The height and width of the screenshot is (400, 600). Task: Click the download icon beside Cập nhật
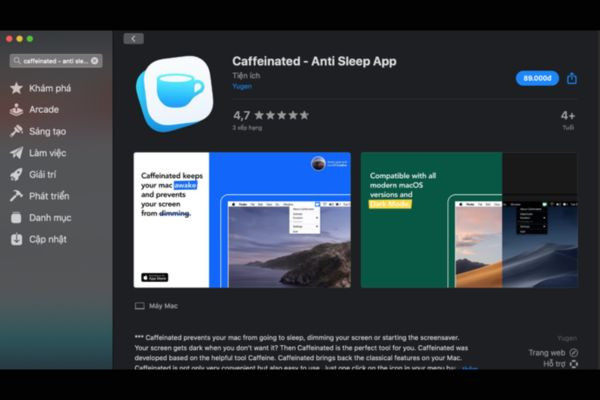tap(16, 240)
